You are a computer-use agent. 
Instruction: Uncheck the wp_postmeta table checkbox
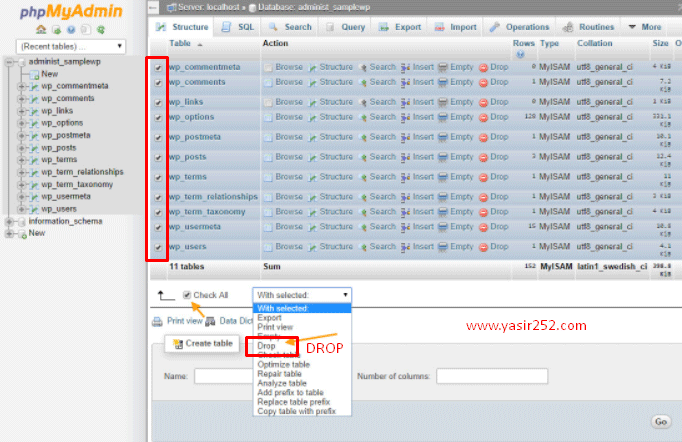pyautogui.click(x=158, y=137)
